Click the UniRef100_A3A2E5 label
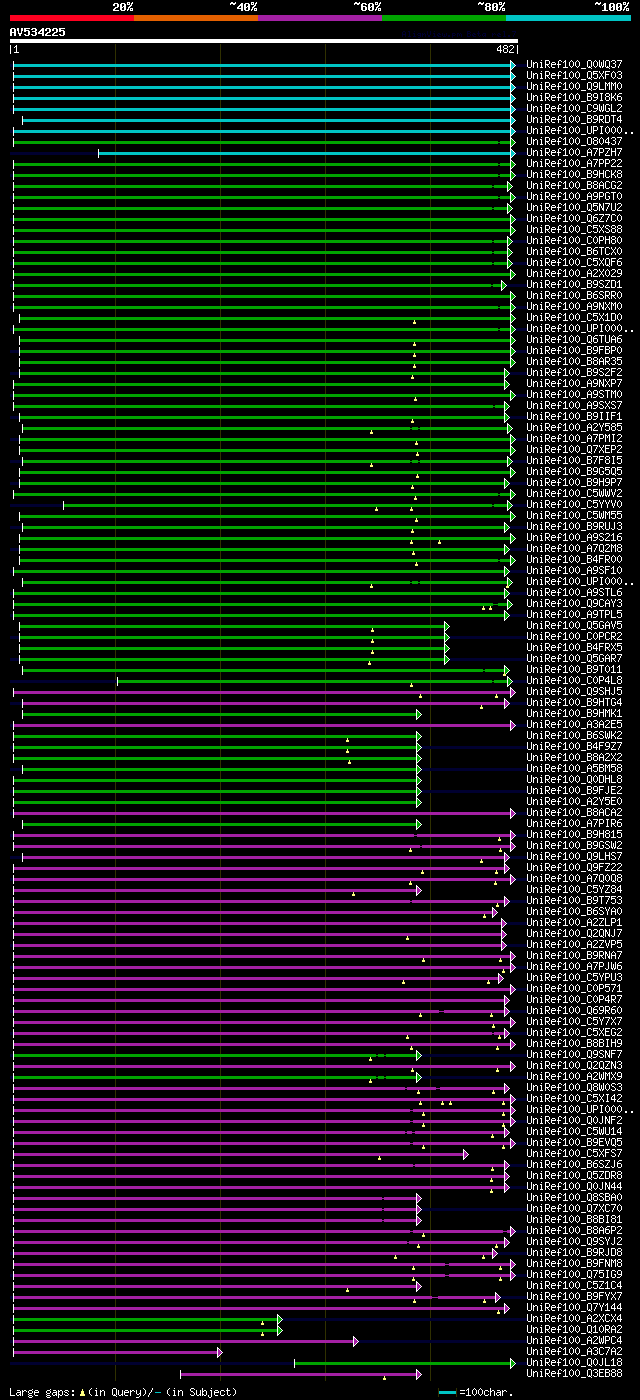The width and height of the screenshot is (640, 1400). (574, 724)
